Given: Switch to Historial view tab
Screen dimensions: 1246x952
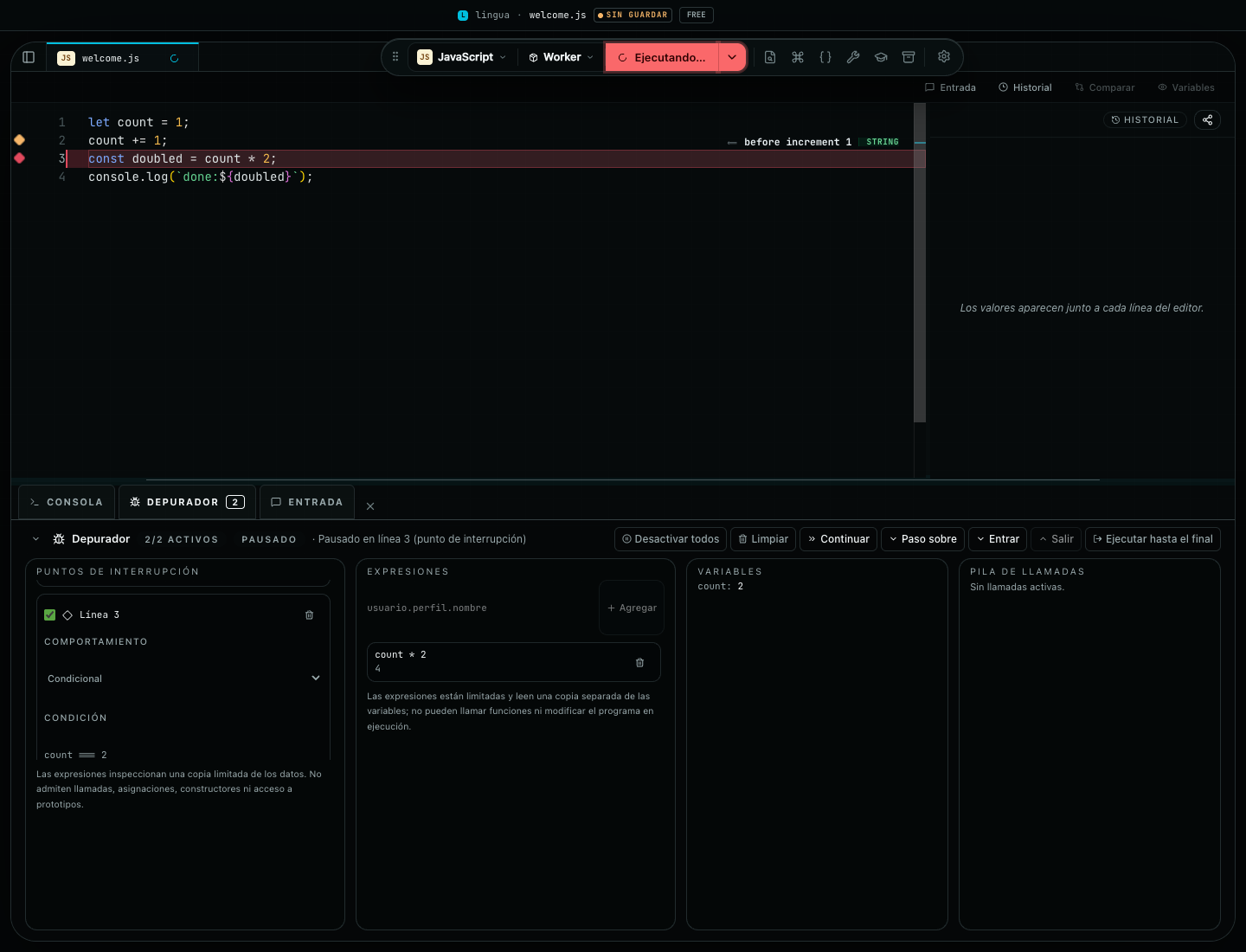Looking at the screenshot, I should [1025, 87].
